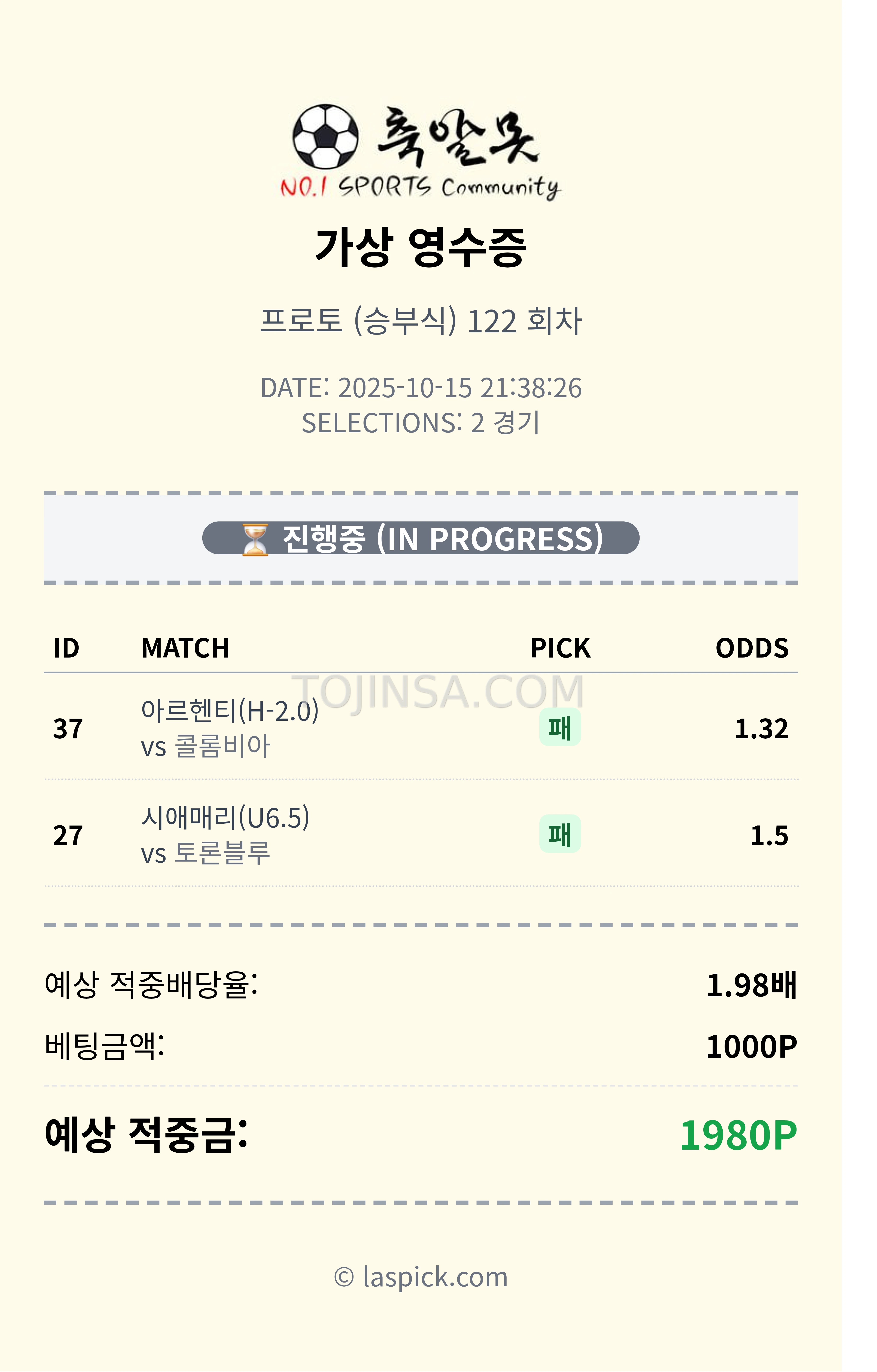The height and width of the screenshot is (1372, 877).
Task: Click the soccer ball logo icon
Action: click(x=325, y=137)
